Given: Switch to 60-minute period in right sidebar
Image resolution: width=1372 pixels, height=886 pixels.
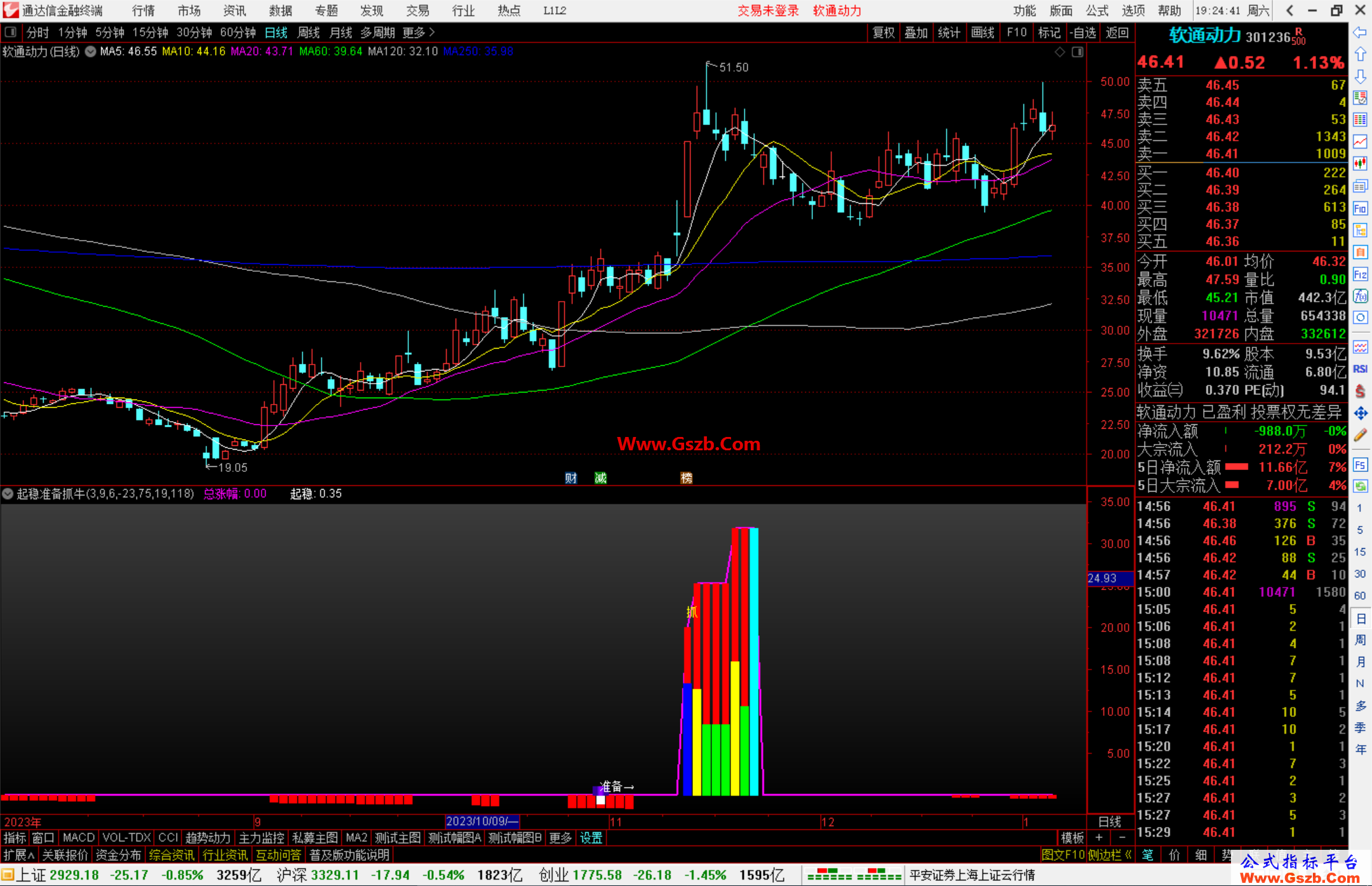Looking at the screenshot, I should click(x=1359, y=596).
